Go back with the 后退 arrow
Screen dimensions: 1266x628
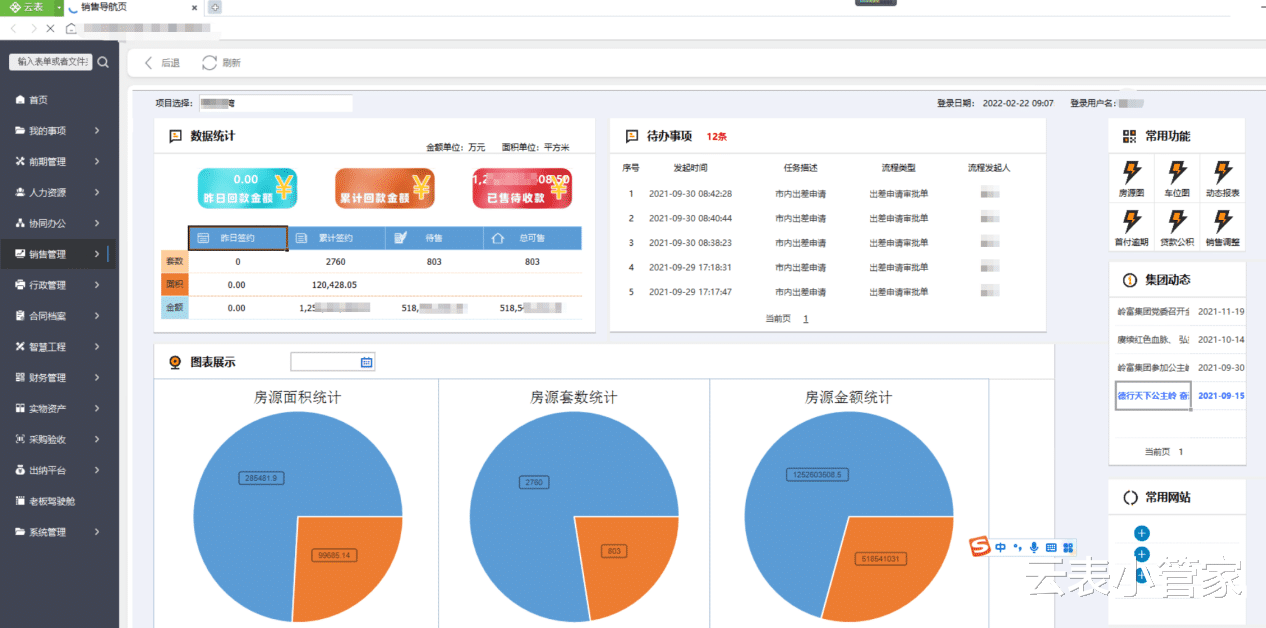pyautogui.click(x=149, y=62)
